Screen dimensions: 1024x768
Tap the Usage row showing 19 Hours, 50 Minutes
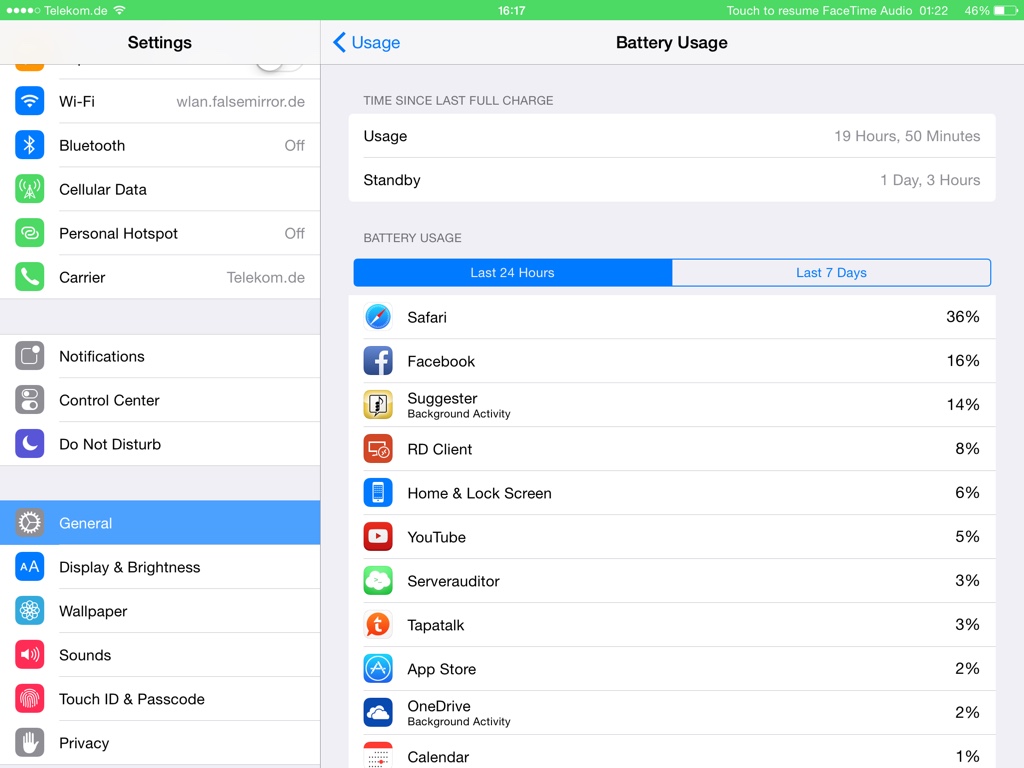click(x=672, y=136)
